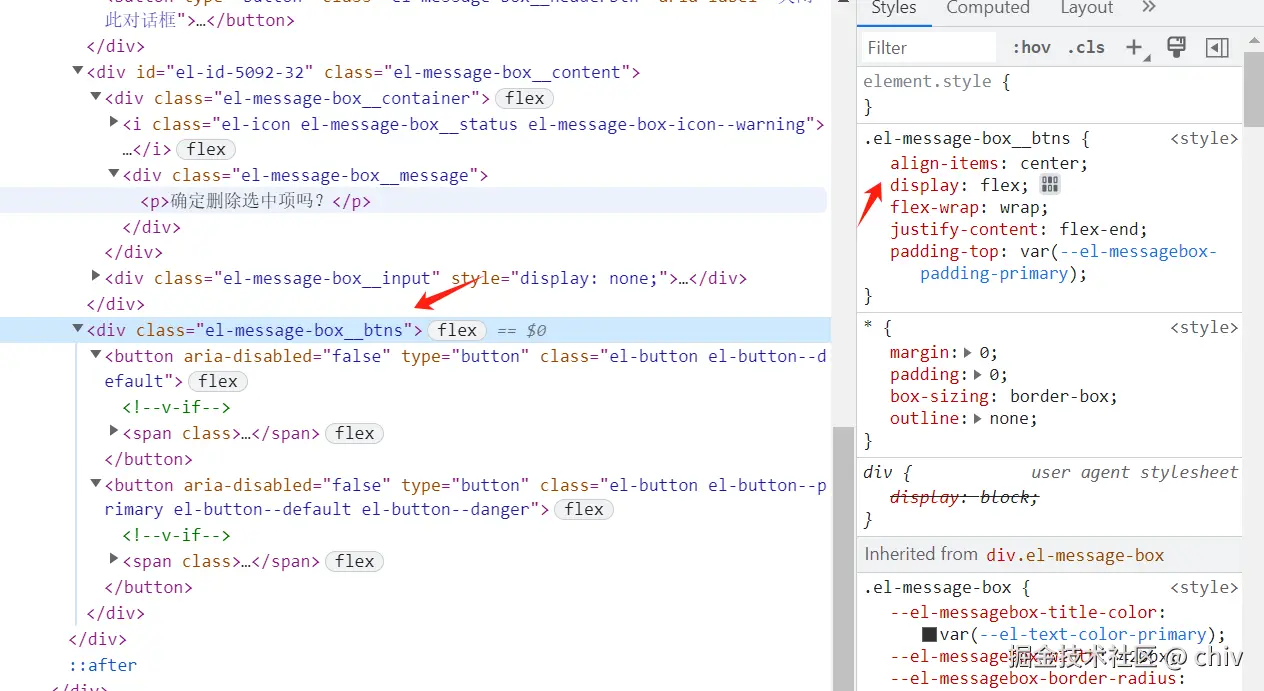Expand the el-message-box__input div

96,276
